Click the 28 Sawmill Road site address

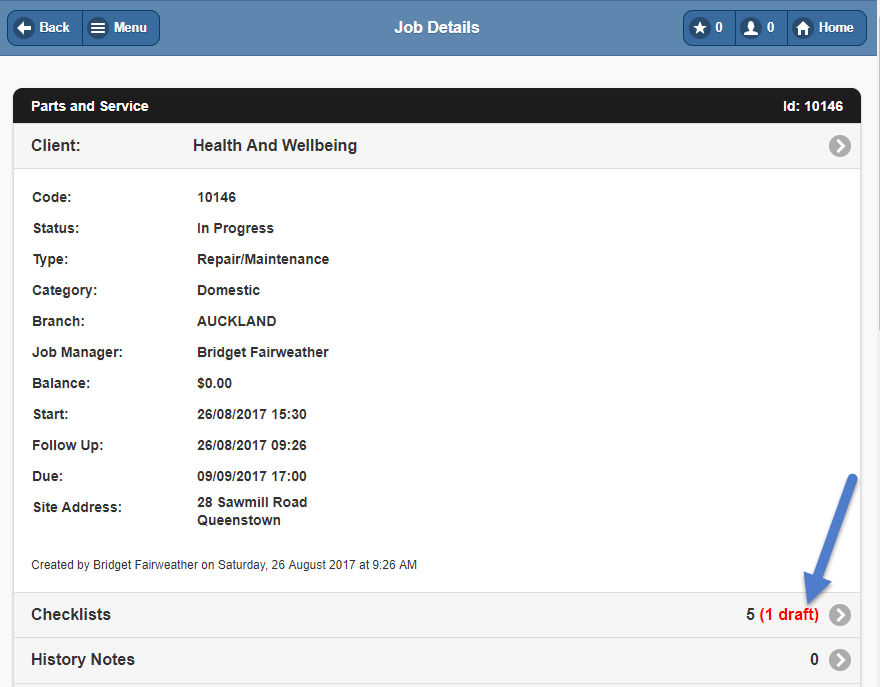pos(252,502)
